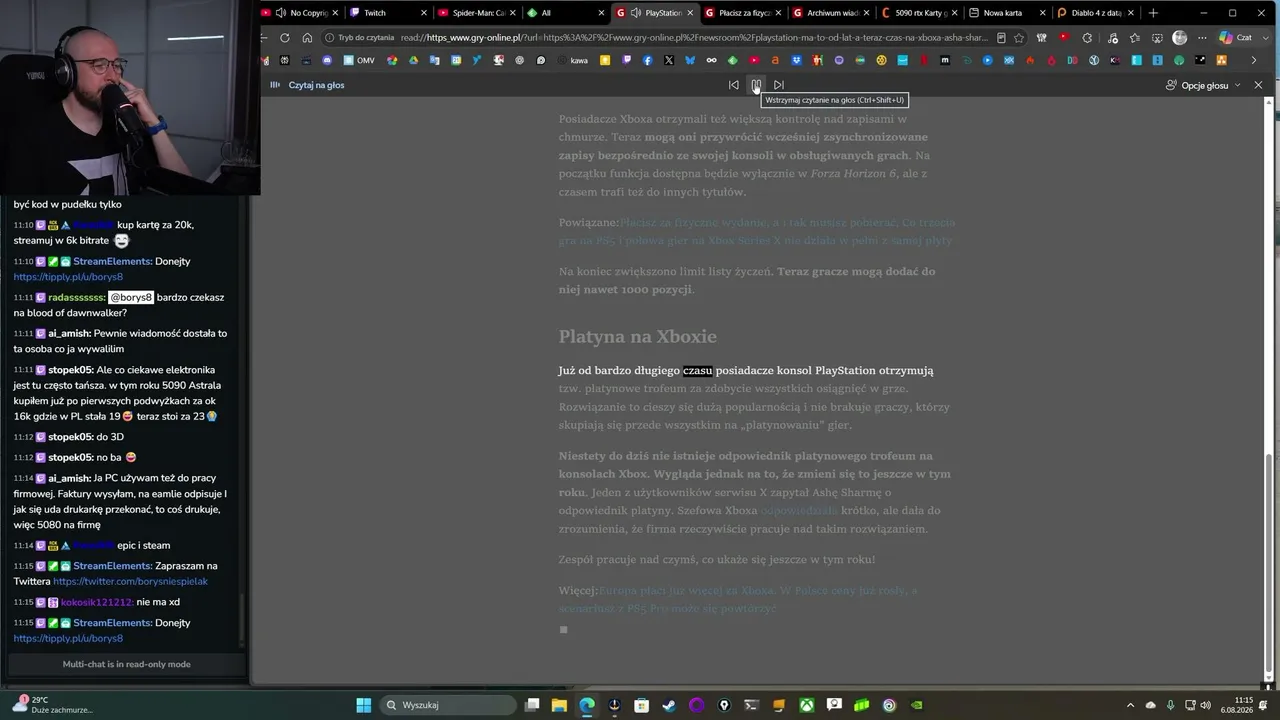Click the Czytaj na głos label
Image resolution: width=1280 pixels, height=720 pixels.
(x=316, y=85)
